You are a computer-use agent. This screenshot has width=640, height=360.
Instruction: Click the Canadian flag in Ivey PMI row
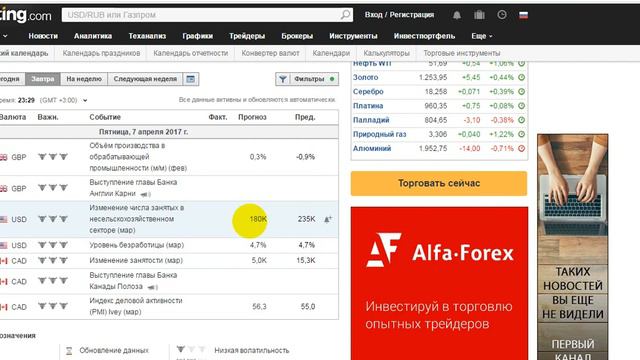(x=3, y=307)
